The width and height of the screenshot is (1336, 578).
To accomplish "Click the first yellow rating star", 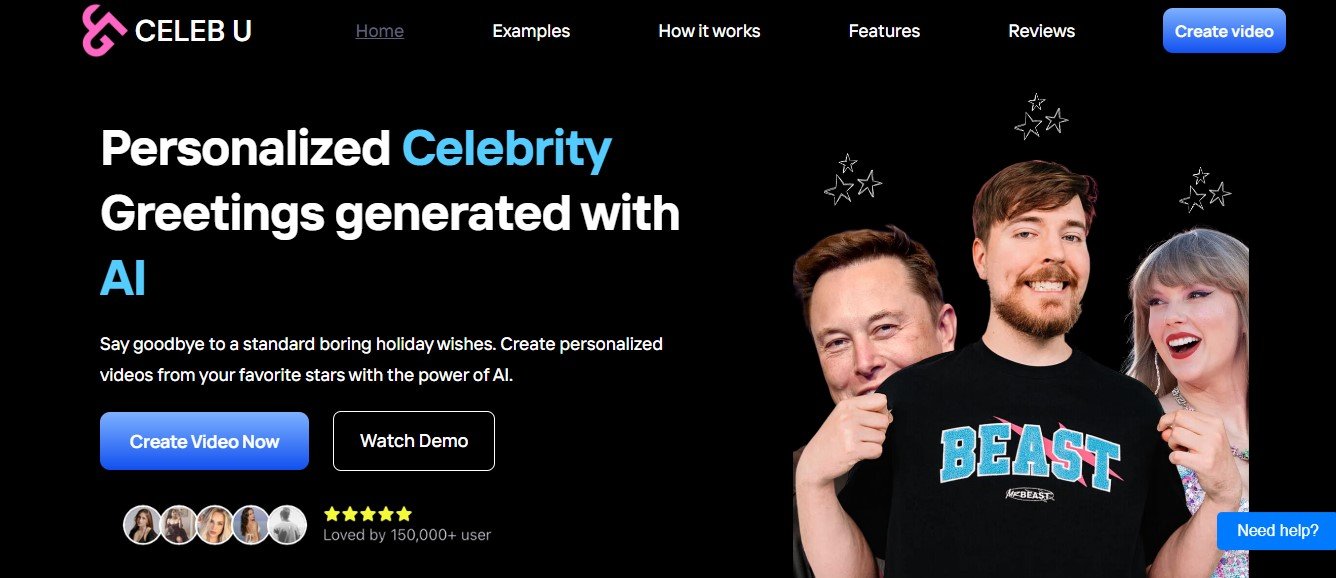I will (332, 514).
